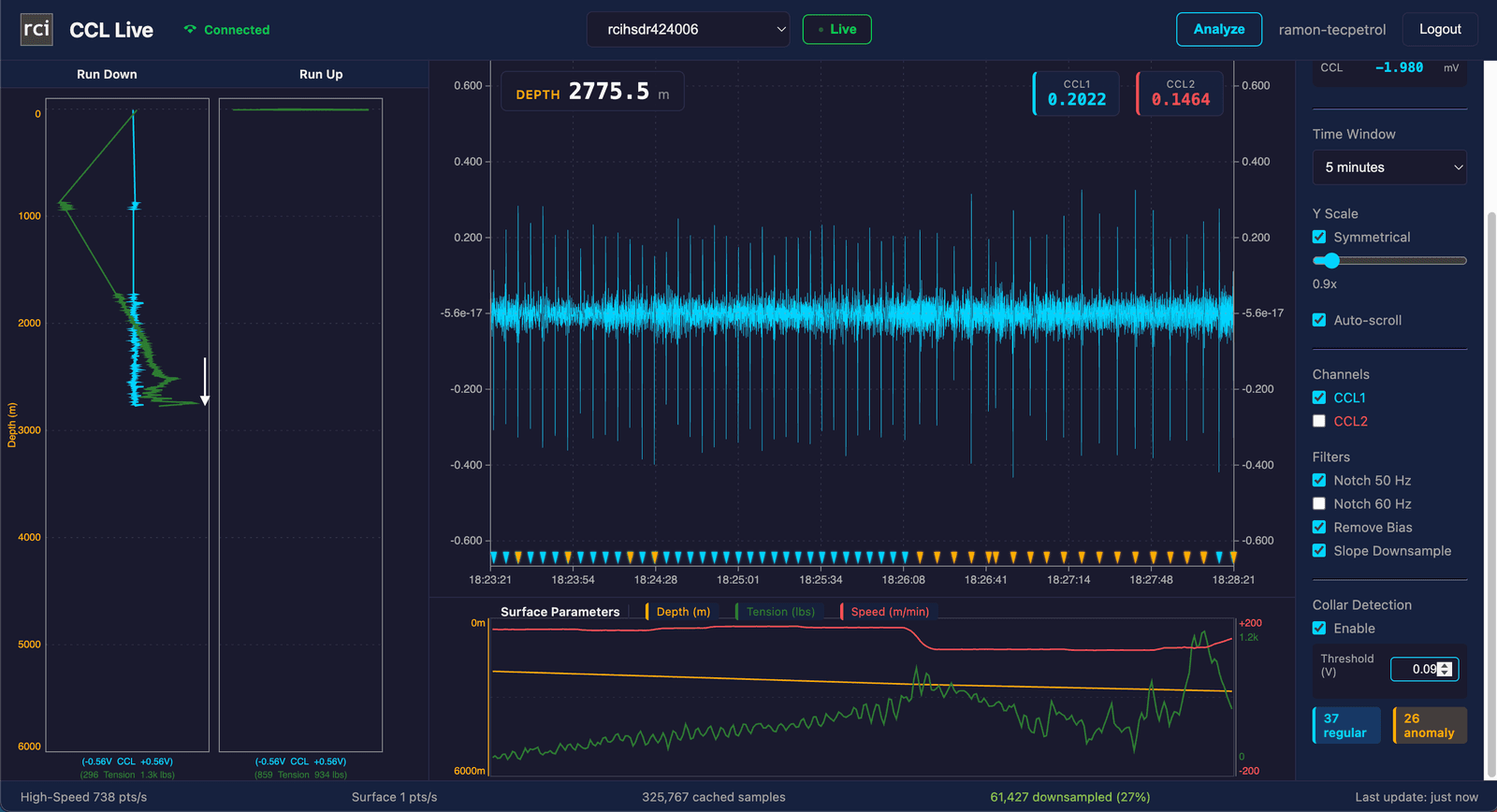1497x812 pixels.
Task: Open the rcihsdr424006 device dropdown
Action: [x=688, y=29]
